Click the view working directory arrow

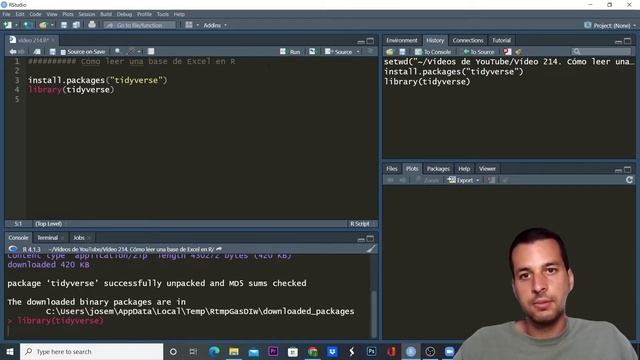click(219, 249)
